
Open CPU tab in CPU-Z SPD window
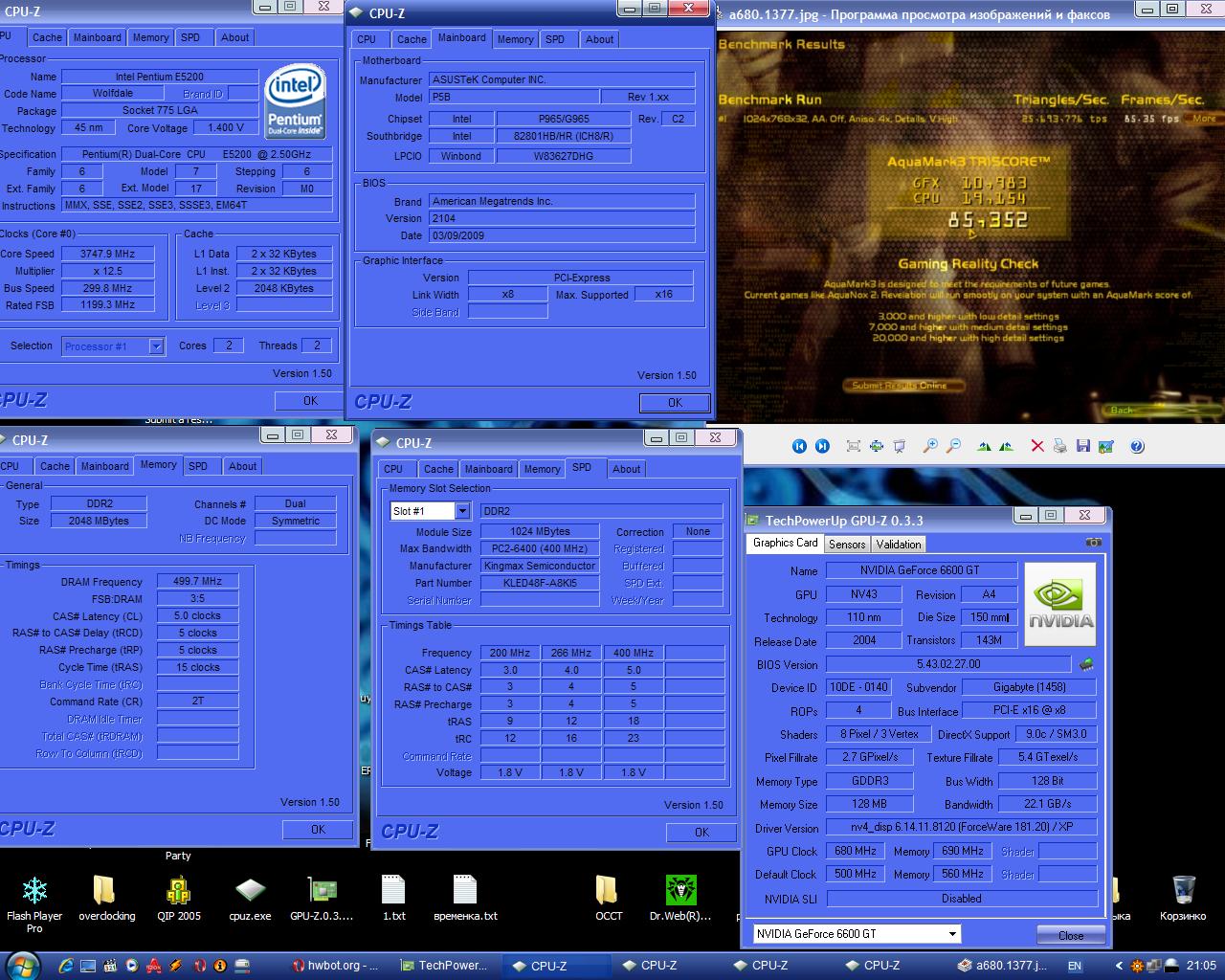click(x=393, y=469)
